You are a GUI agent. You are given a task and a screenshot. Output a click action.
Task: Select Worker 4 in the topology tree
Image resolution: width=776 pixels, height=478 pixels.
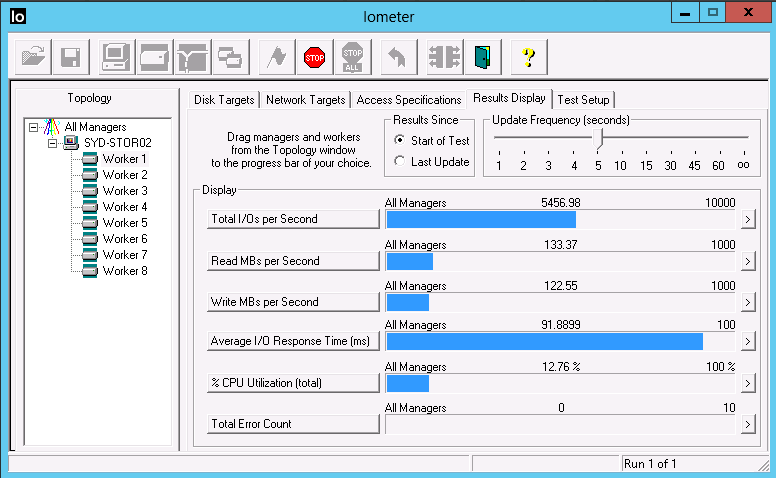click(x=125, y=207)
